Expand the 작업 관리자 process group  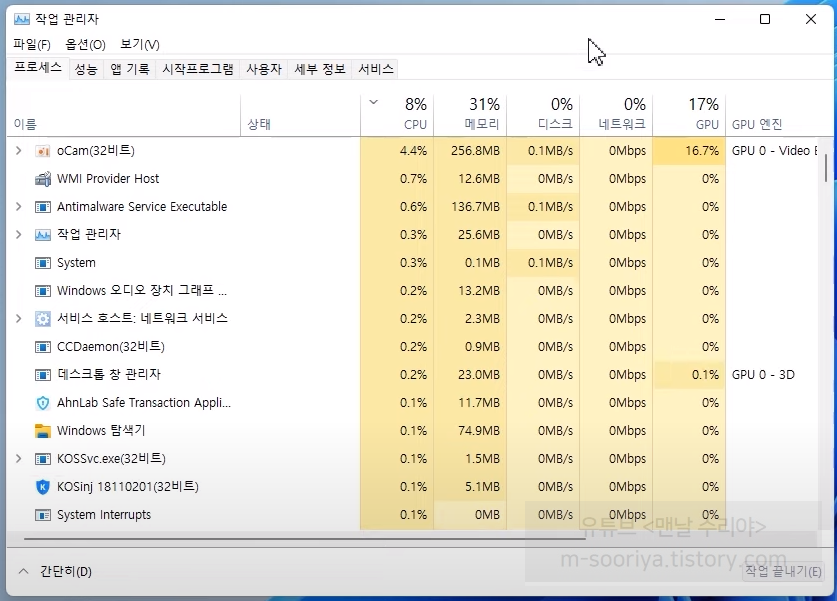[x=19, y=235]
